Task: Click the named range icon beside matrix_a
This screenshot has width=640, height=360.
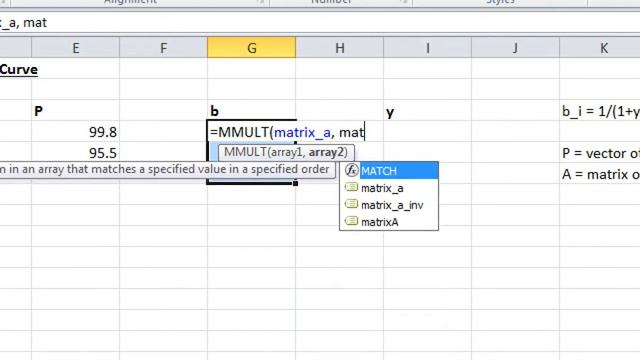Action: coord(351,187)
